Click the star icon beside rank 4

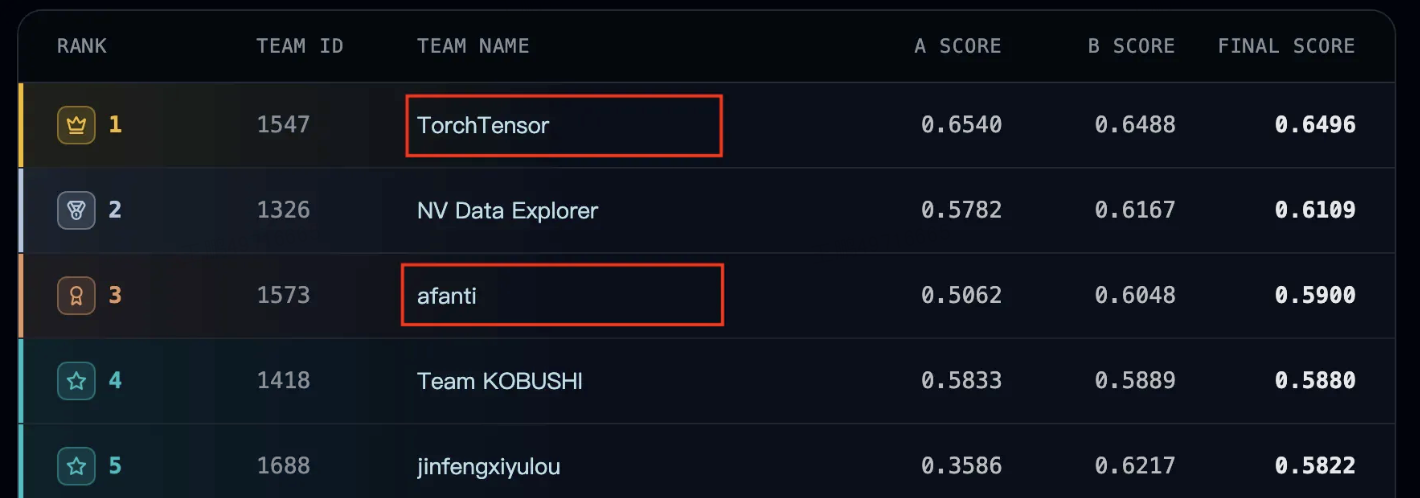click(x=77, y=380)
